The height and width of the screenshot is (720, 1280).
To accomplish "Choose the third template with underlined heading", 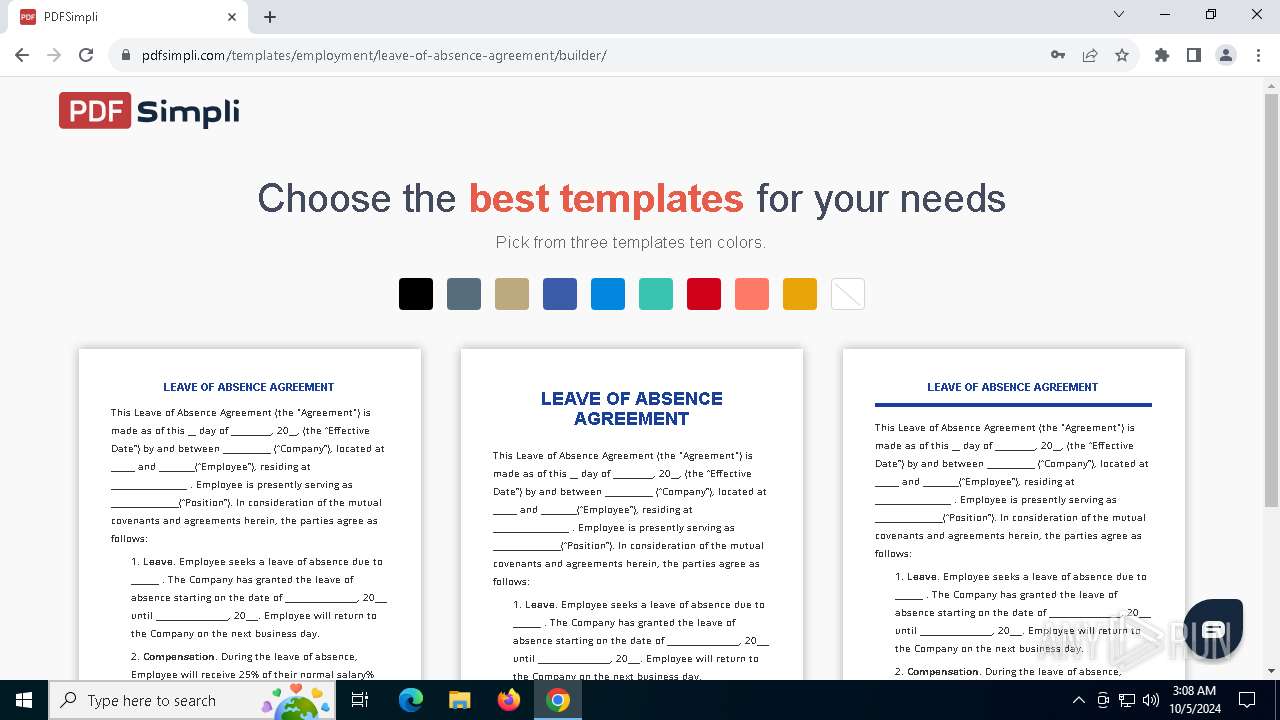I will (1014, 514).
